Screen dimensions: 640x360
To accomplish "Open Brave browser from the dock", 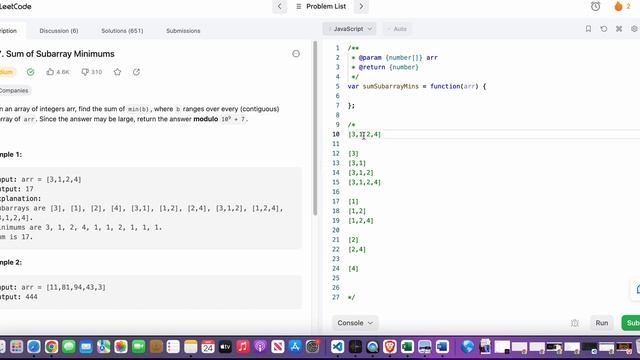I will point(390,347).
